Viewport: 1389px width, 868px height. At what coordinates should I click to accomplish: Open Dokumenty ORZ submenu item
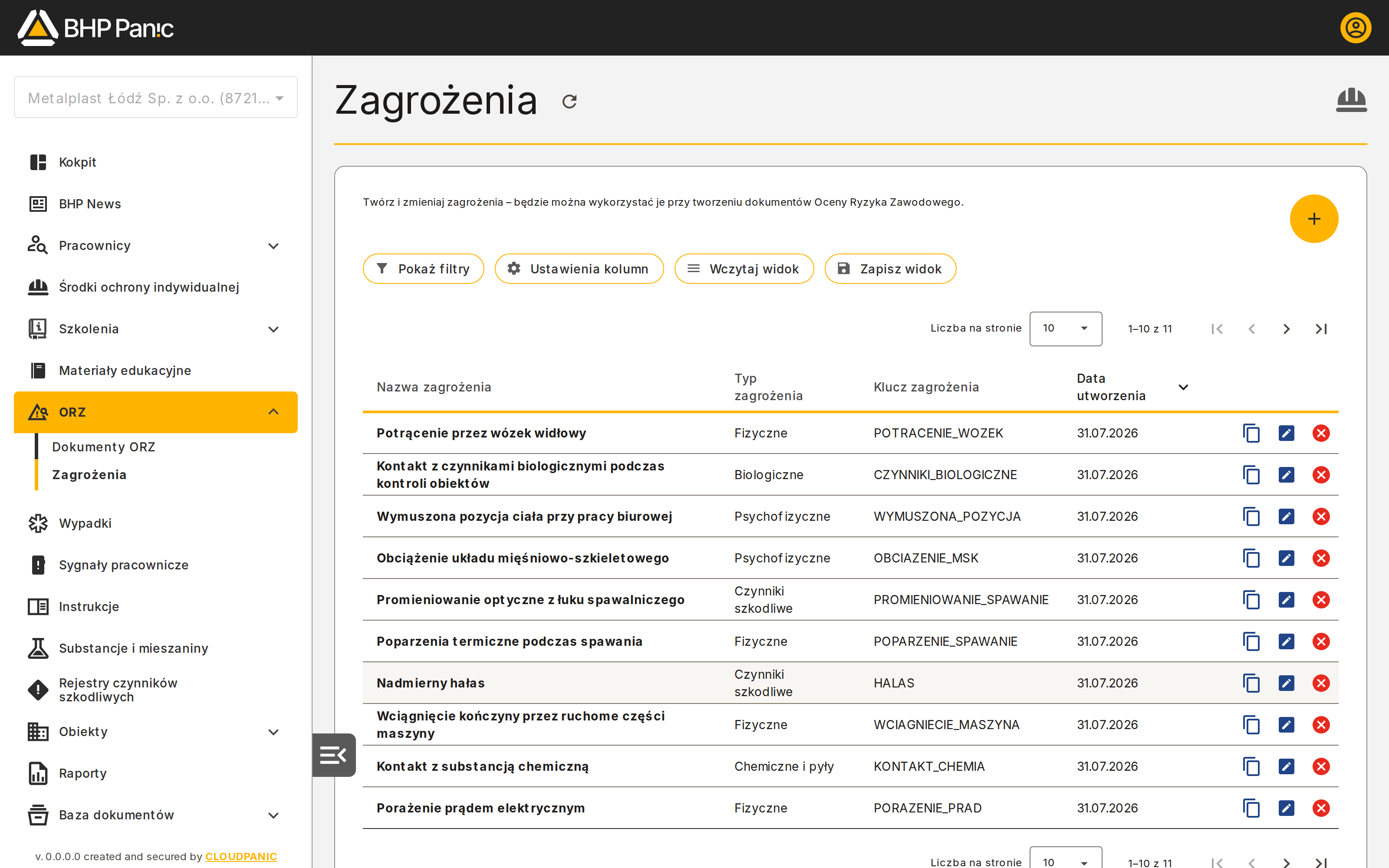point(103,447)
